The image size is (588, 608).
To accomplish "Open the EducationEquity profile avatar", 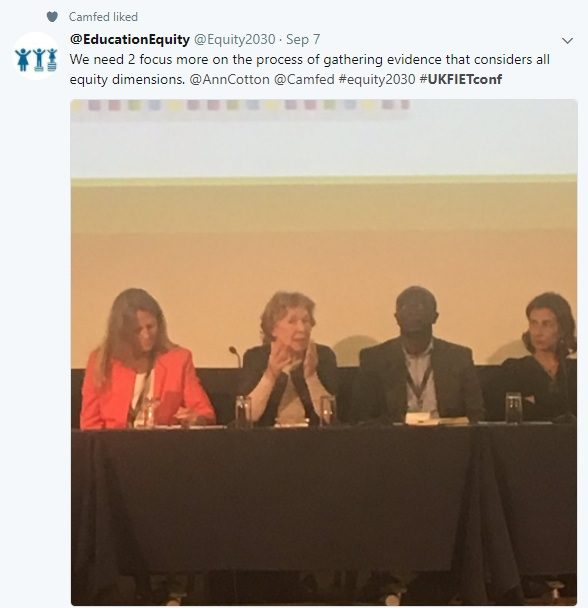I will point(36,57).
